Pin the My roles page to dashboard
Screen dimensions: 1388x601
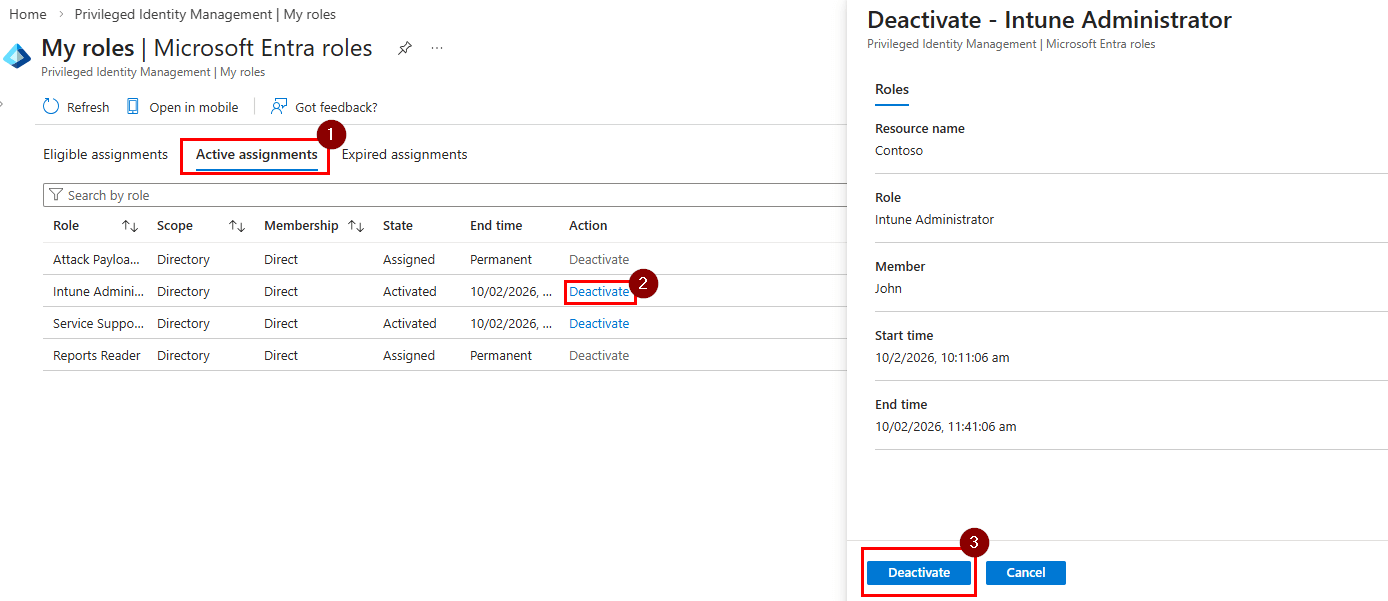[404, 47]
